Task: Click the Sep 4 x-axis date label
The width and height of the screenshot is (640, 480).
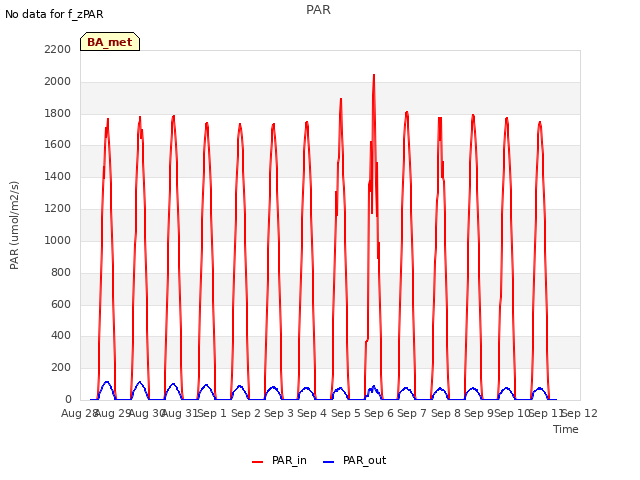Action: 312,413
